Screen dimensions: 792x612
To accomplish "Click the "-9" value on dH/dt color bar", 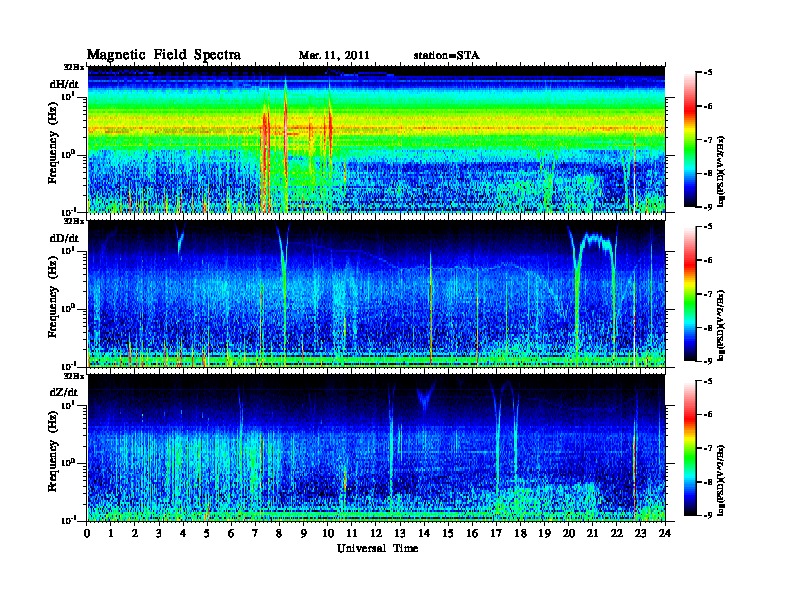I will point(708,207).
